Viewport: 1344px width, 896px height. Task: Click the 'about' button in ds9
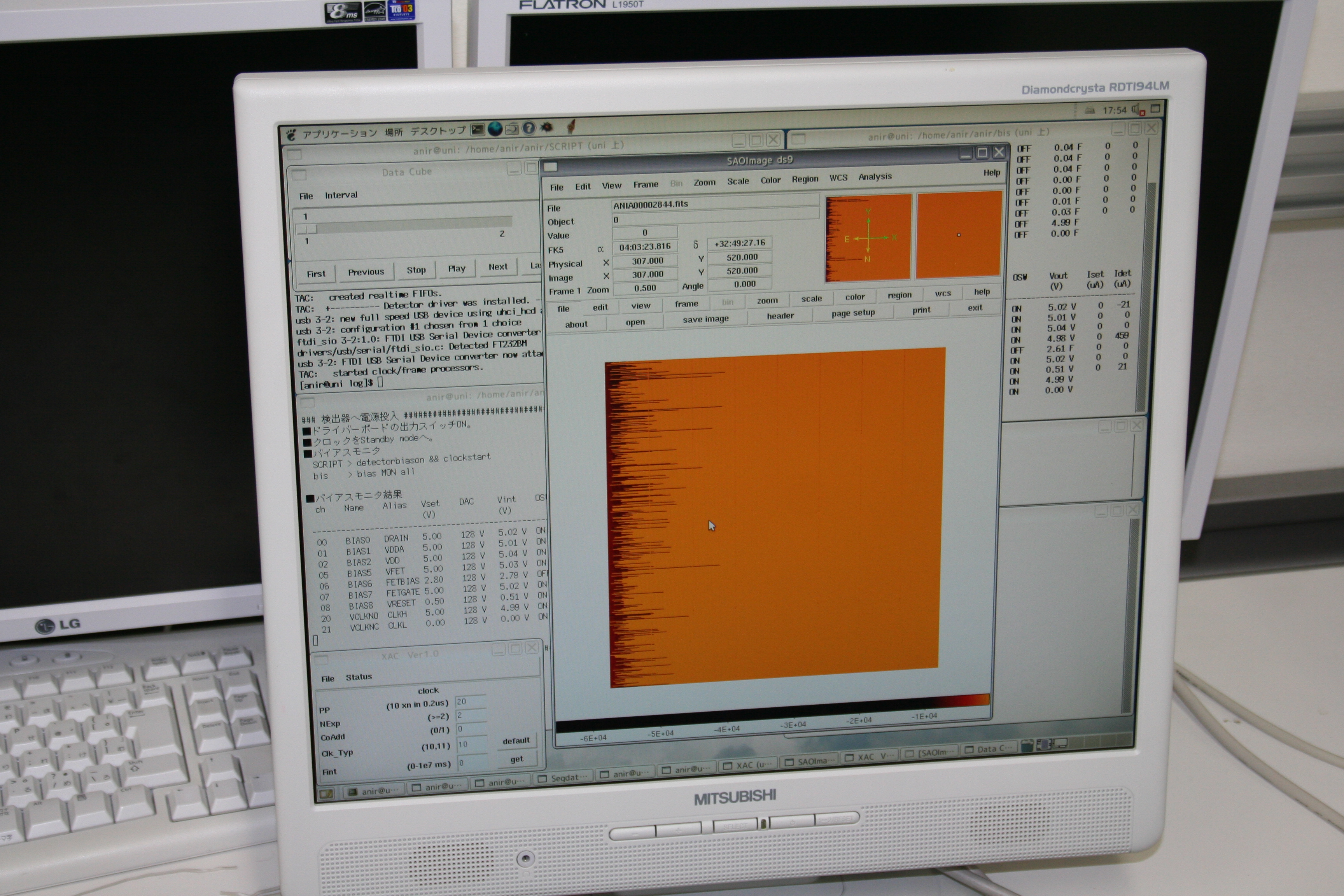coord(576,325)
